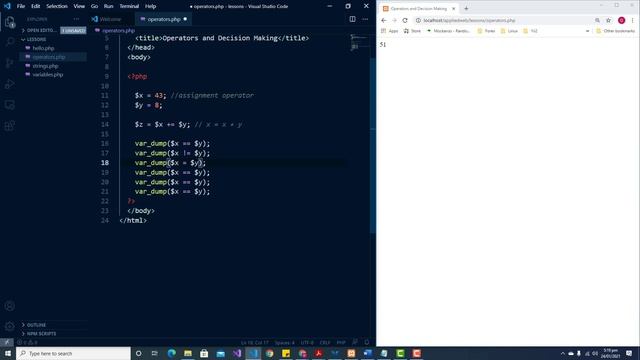Open Remote Explorer view in activity bar
The image size is (640, 360).
pyautogui.click(x=10, y=105)
